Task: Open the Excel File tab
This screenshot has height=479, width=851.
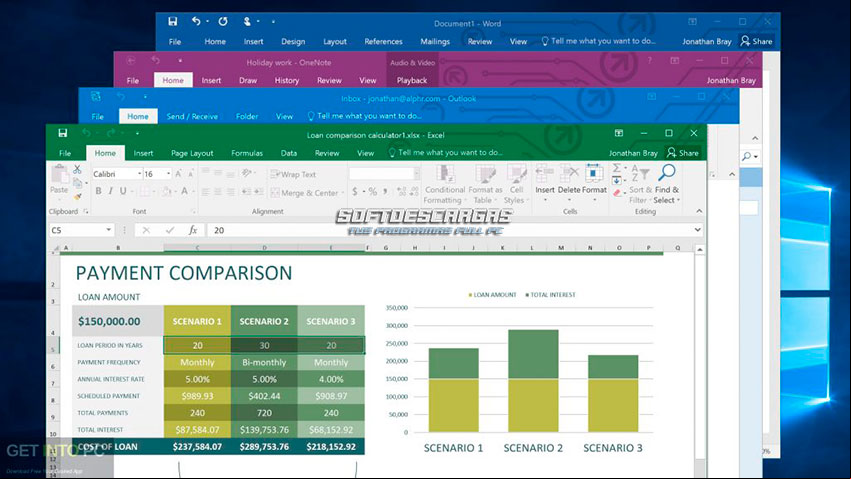Action: (65, 153)
